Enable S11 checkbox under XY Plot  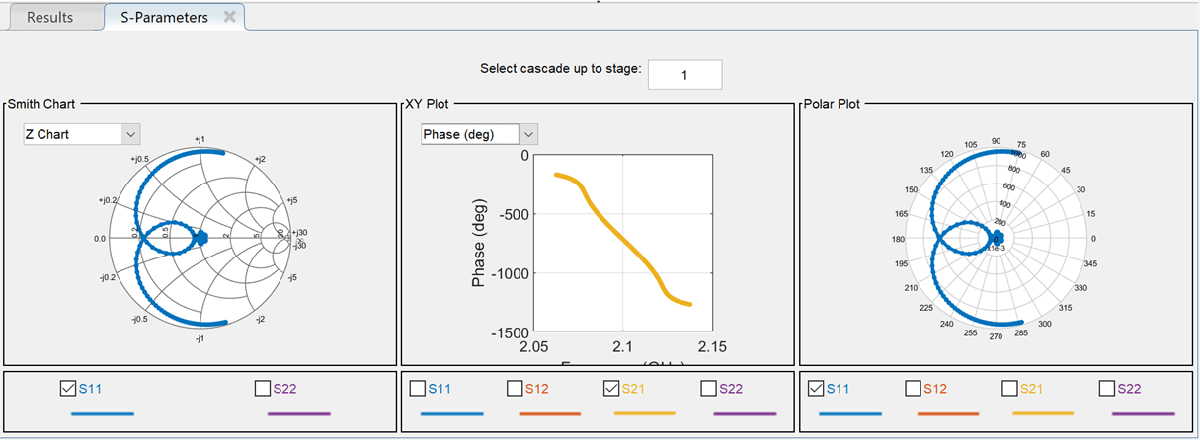[418, 388]
